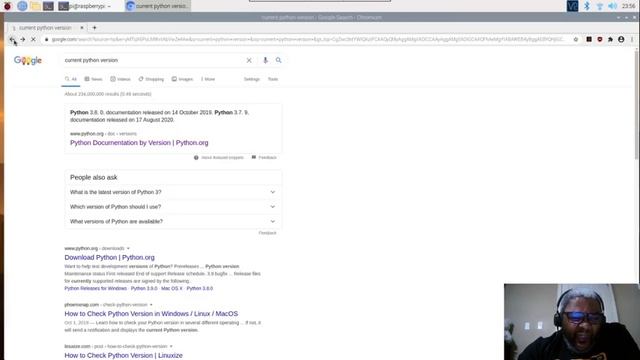
Task: Open a new browser tab
Action: click(94, 28)
